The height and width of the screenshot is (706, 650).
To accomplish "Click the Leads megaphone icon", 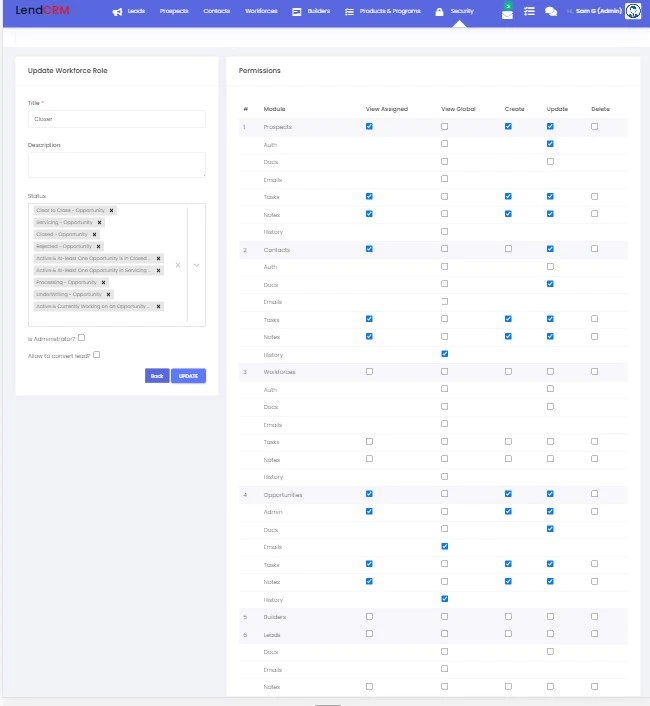I will click(x=117, y=12).
